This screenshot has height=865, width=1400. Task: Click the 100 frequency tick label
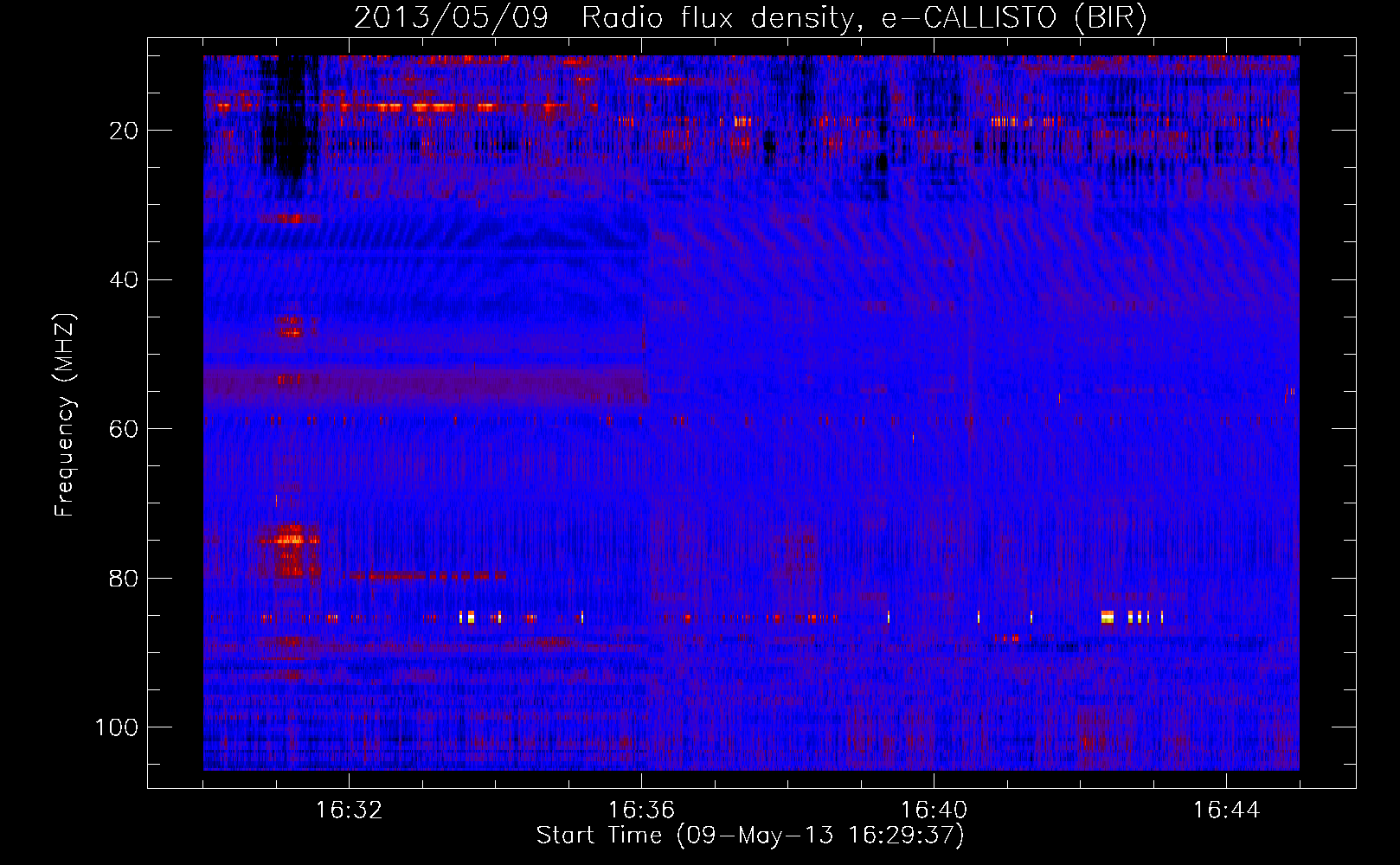(x=117, y=727)
